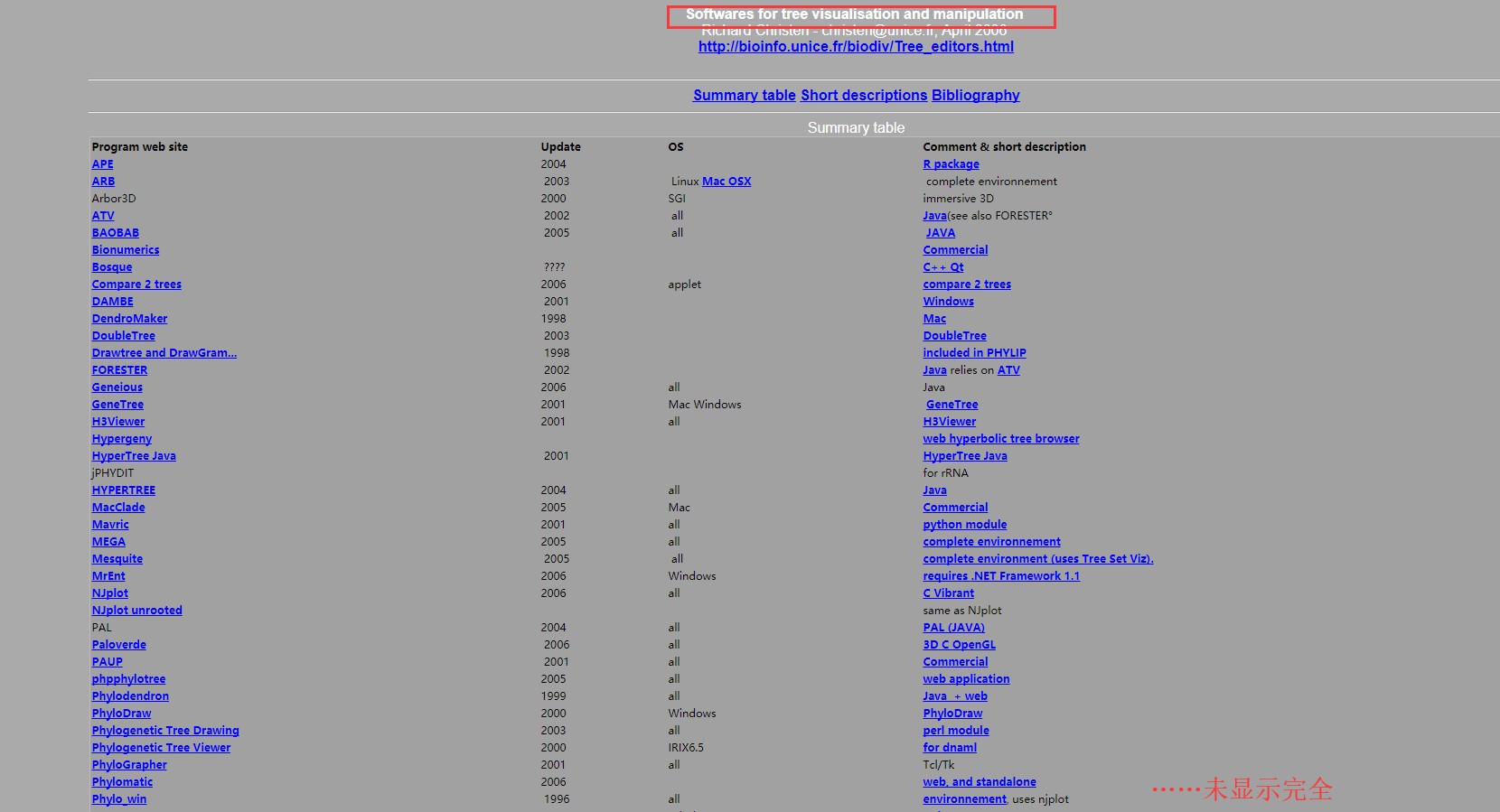Open Compare 2 trees in Program column
1500x812 pixels.
click(x=136, y=285)
